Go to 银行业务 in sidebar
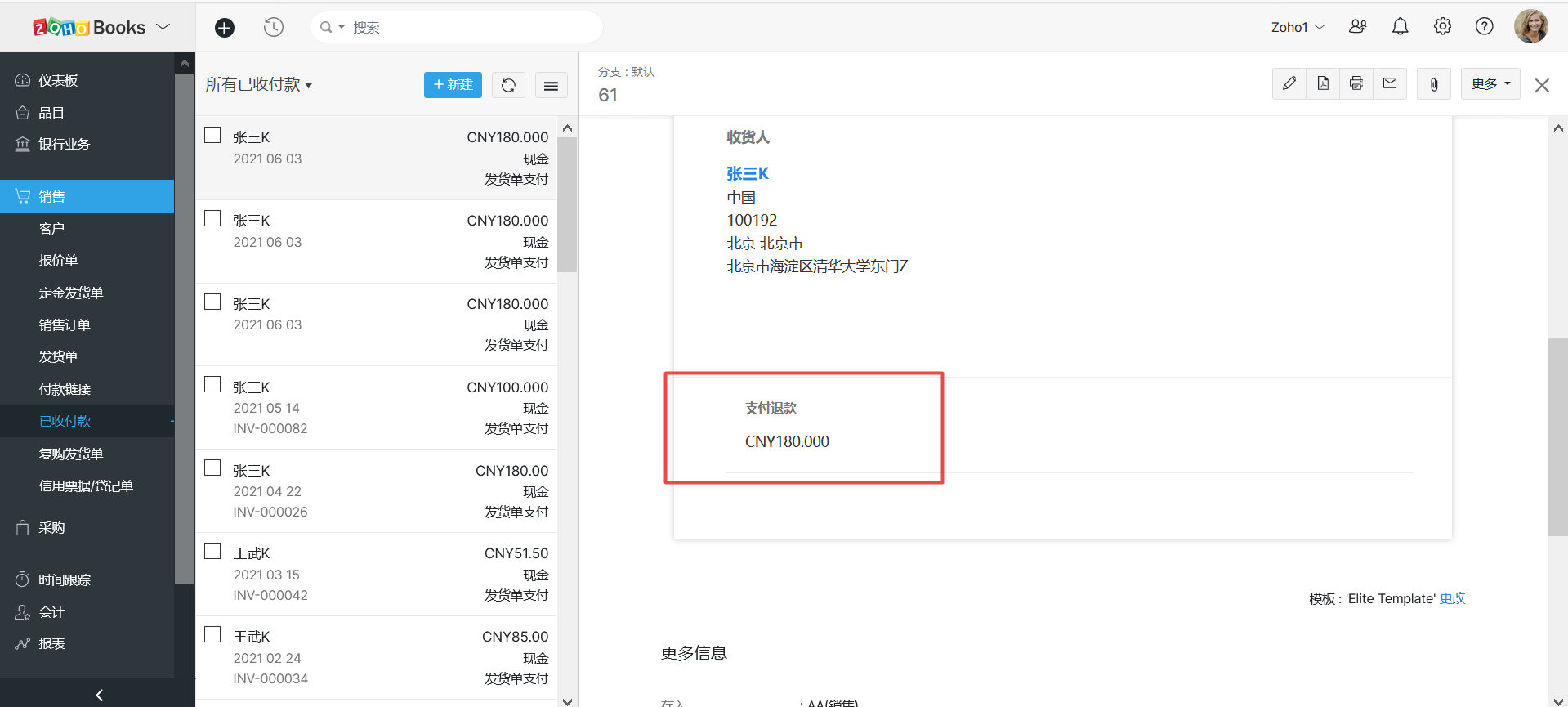The image size is (1568, 707). pyautogui.click(x=64, y=145)
